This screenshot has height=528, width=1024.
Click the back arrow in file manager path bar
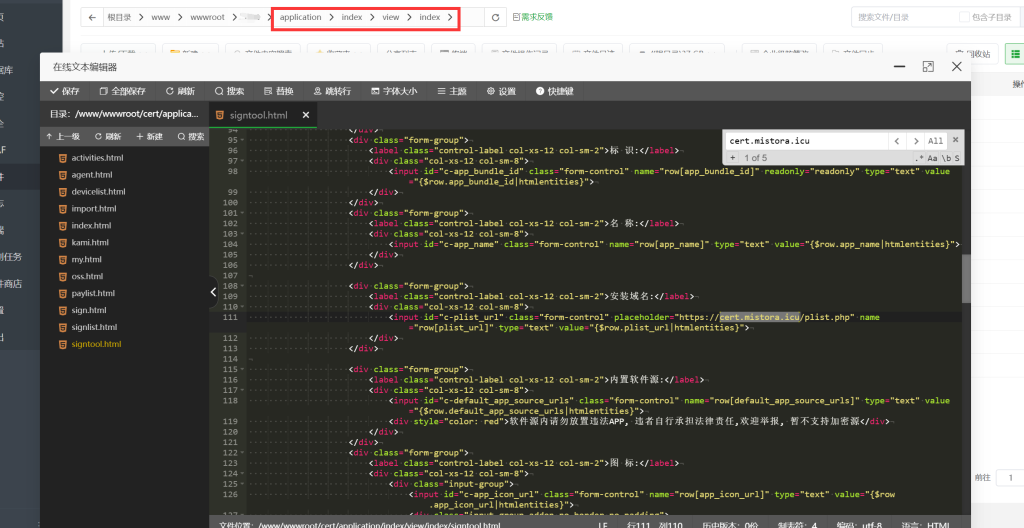coord(93,18)
